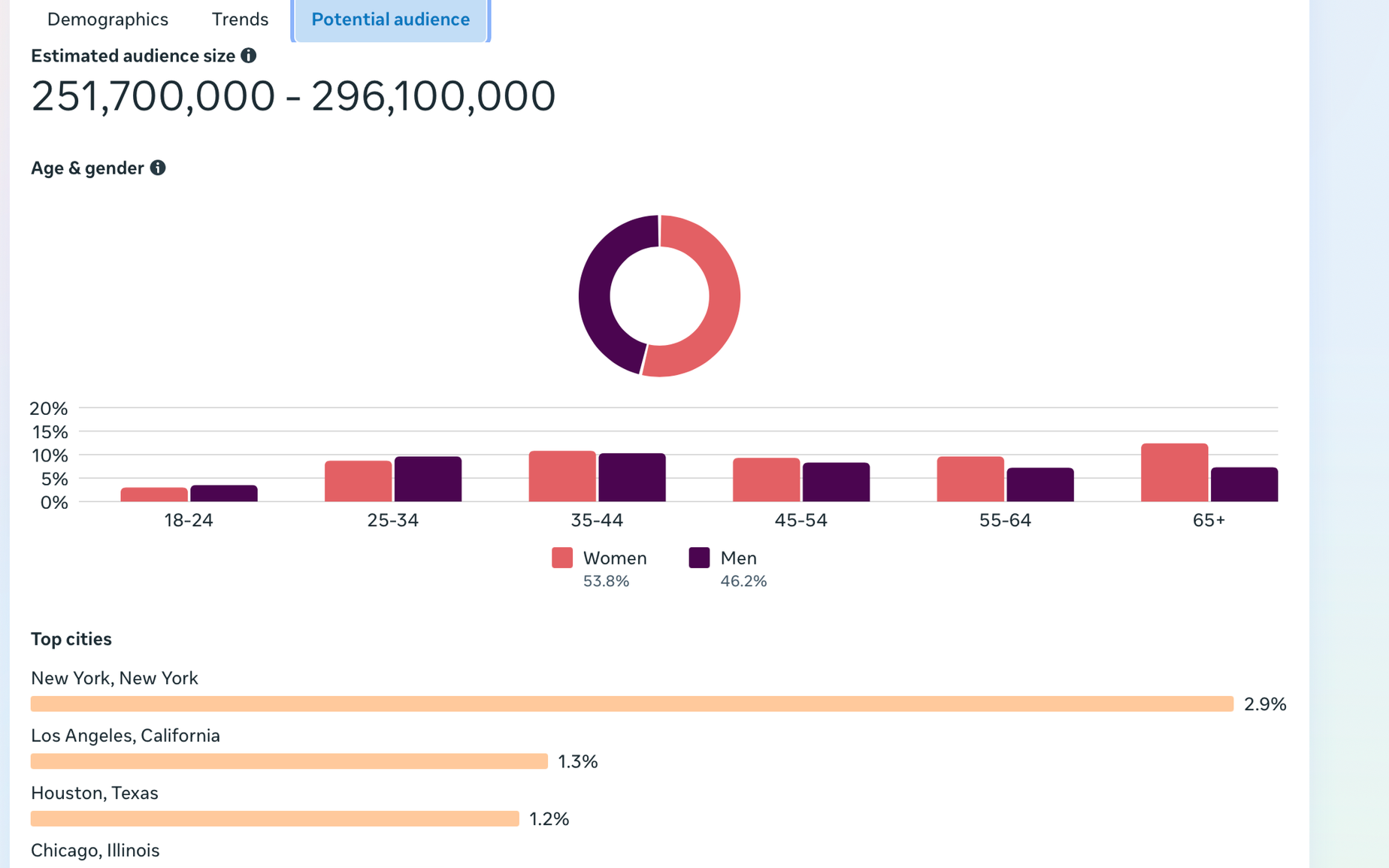
Task: Switch to the Demographics tab
Action: [x=107, y=20]
